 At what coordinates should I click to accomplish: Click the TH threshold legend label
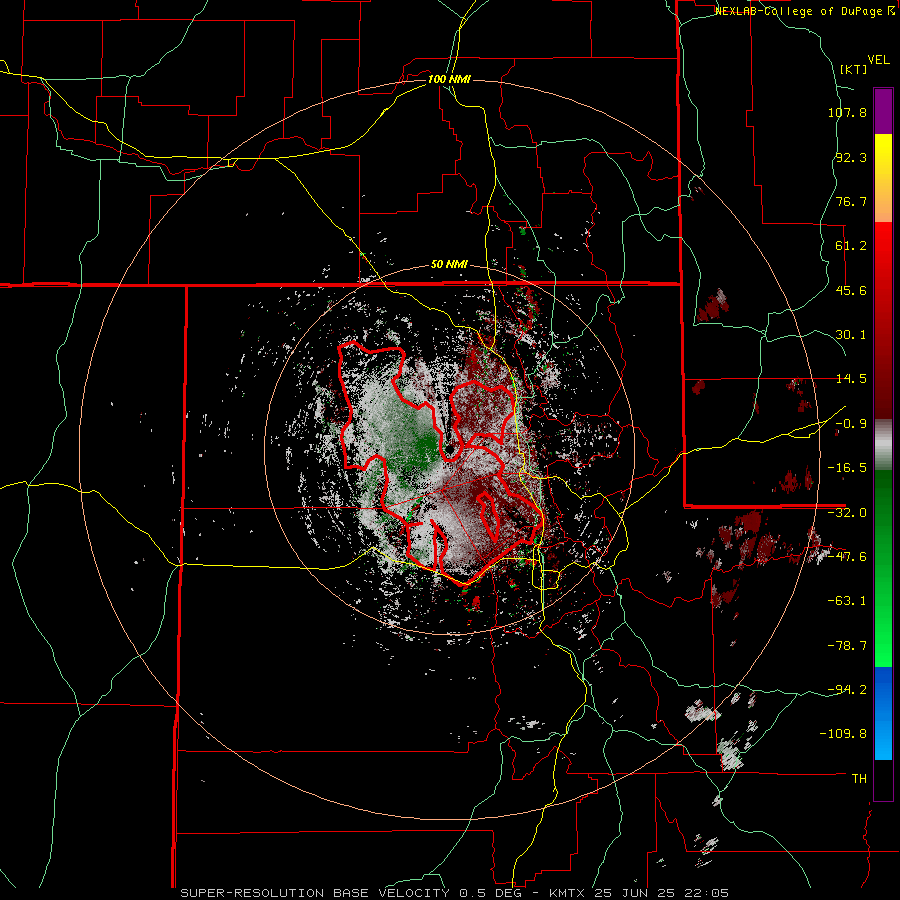tap(859, 779)
